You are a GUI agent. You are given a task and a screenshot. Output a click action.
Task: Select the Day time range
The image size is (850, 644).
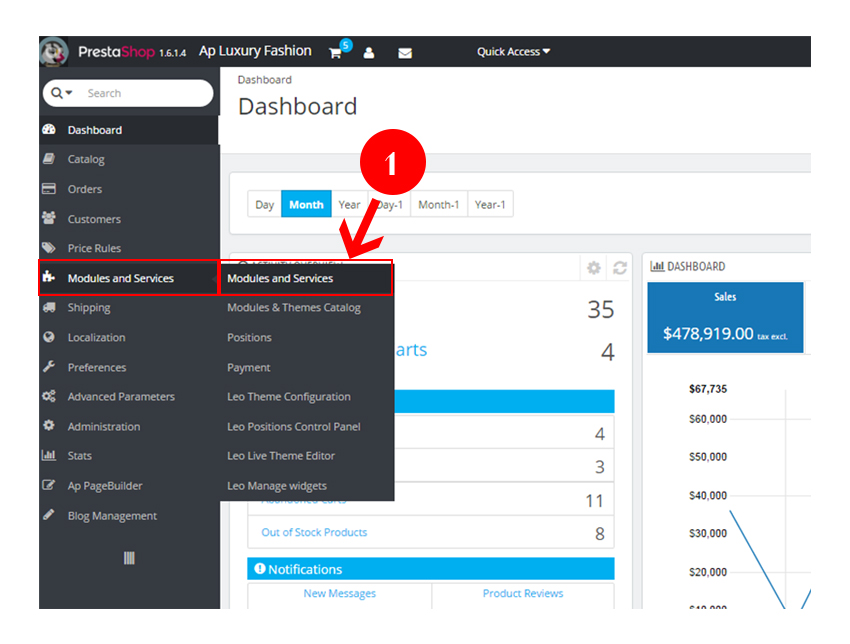click(264, 205)
